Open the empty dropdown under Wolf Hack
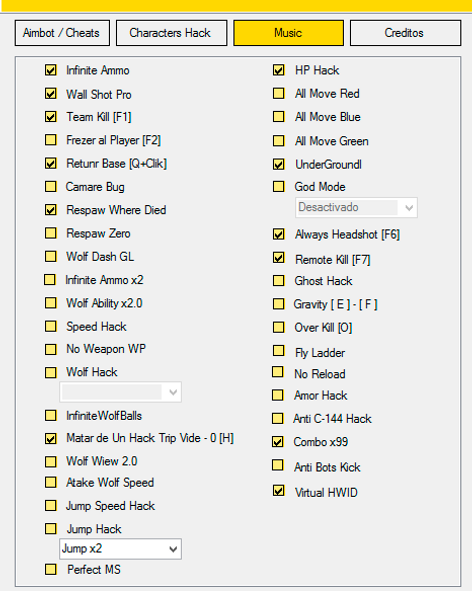The image size is (472, 591). click(x=120, y=392)
